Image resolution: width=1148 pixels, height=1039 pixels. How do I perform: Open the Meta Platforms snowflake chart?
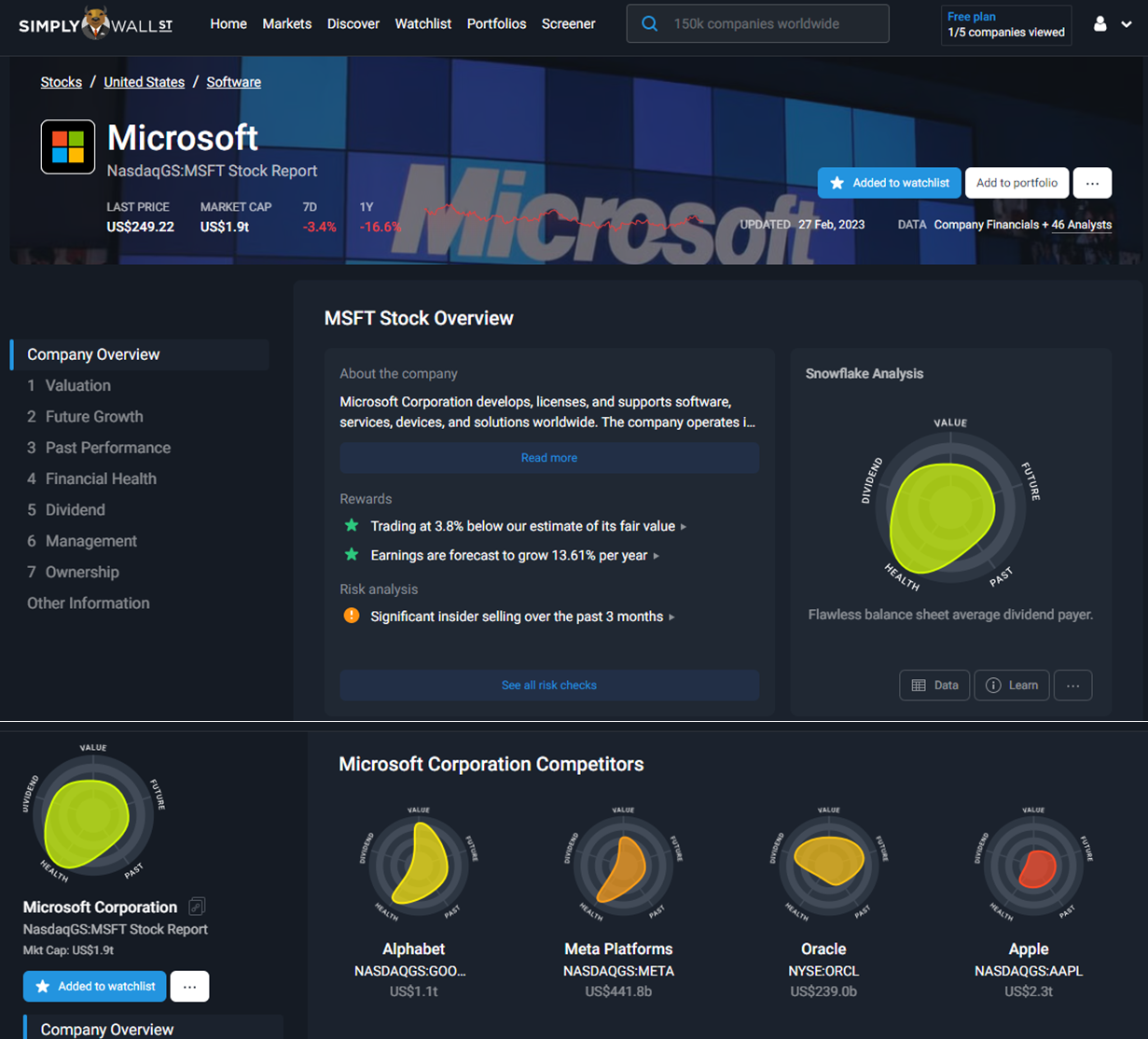pos(622,866)
